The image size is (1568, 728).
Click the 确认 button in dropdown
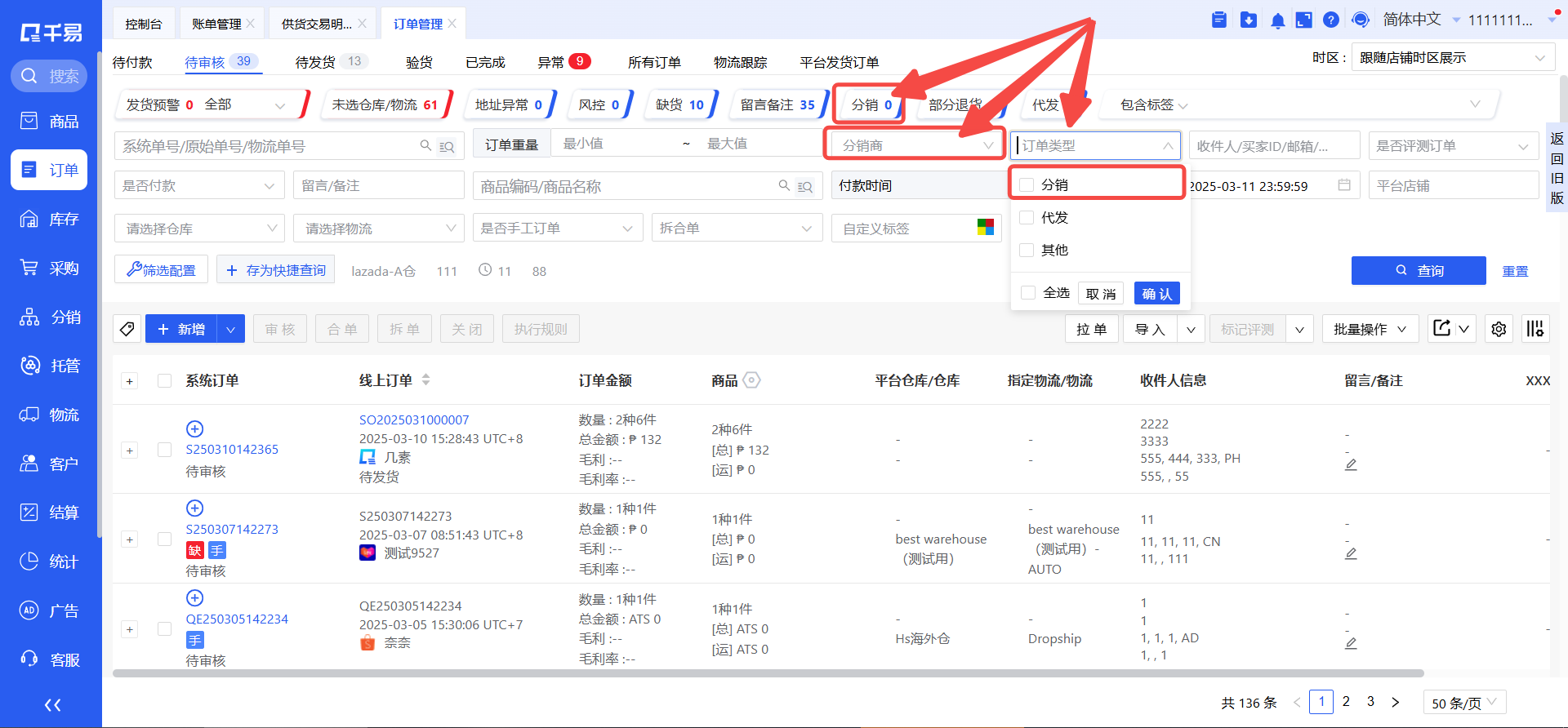pos(1156,294)
